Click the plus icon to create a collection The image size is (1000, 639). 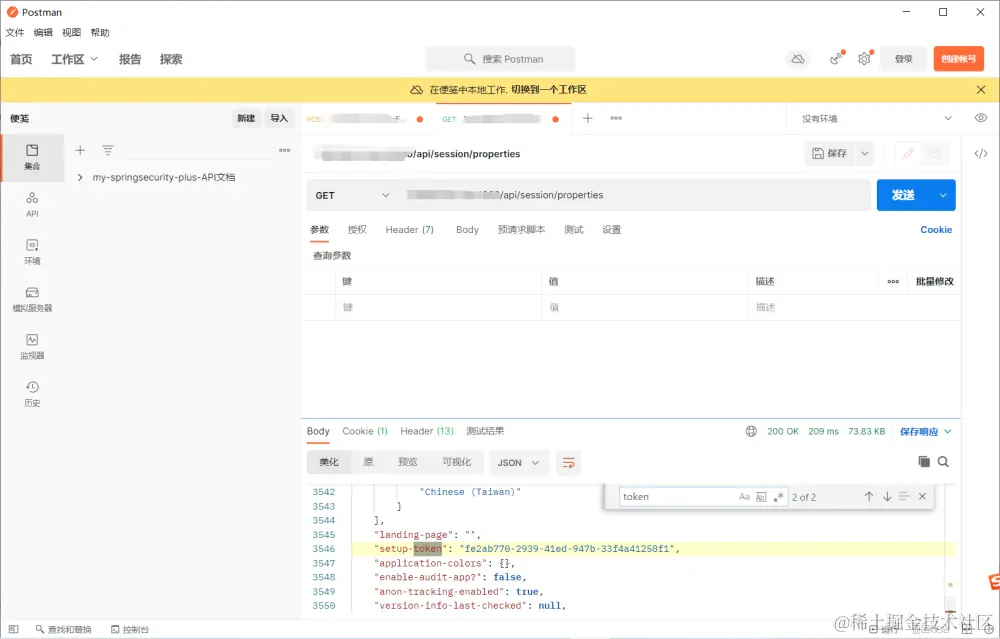coord(80,151)
